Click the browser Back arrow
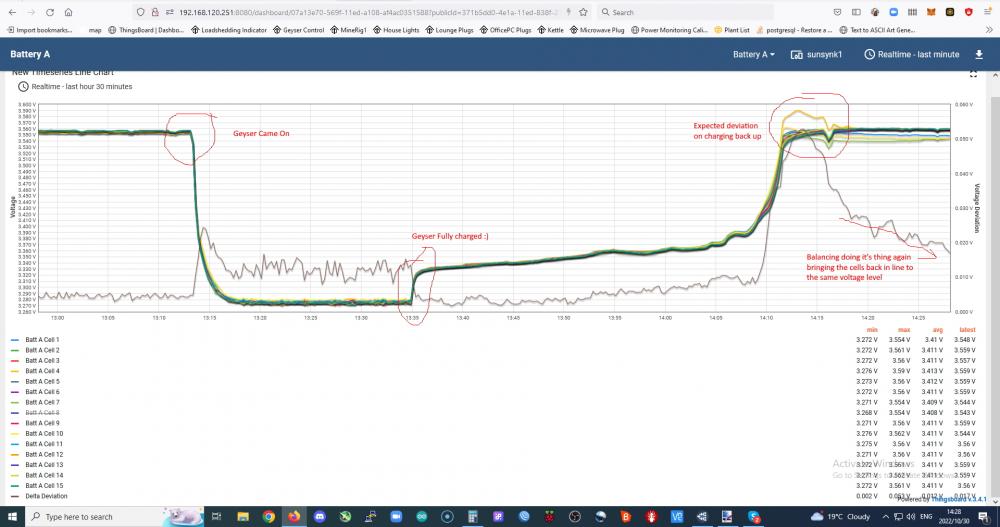The height and width of the screenshot is (527, 1000). [12, 12]
